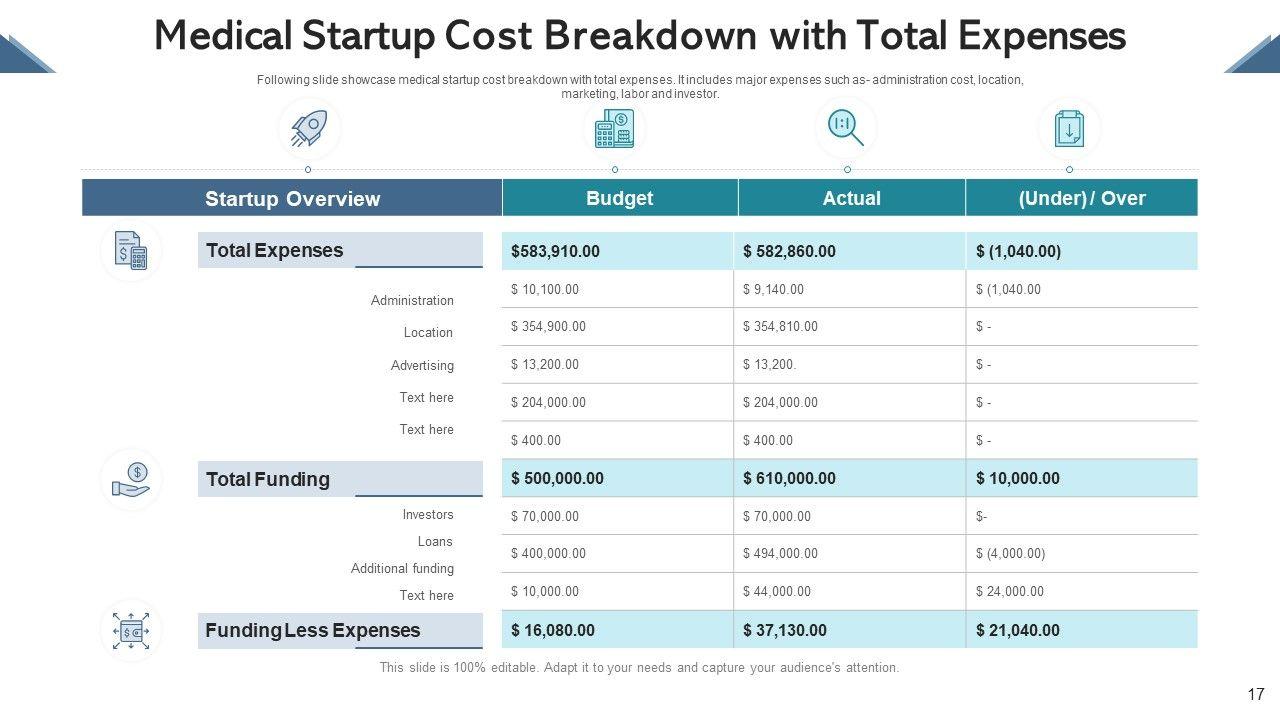Screen dimensions: 1280x720
Task: Click the hand holding coin icon
Action: point(131,479)
